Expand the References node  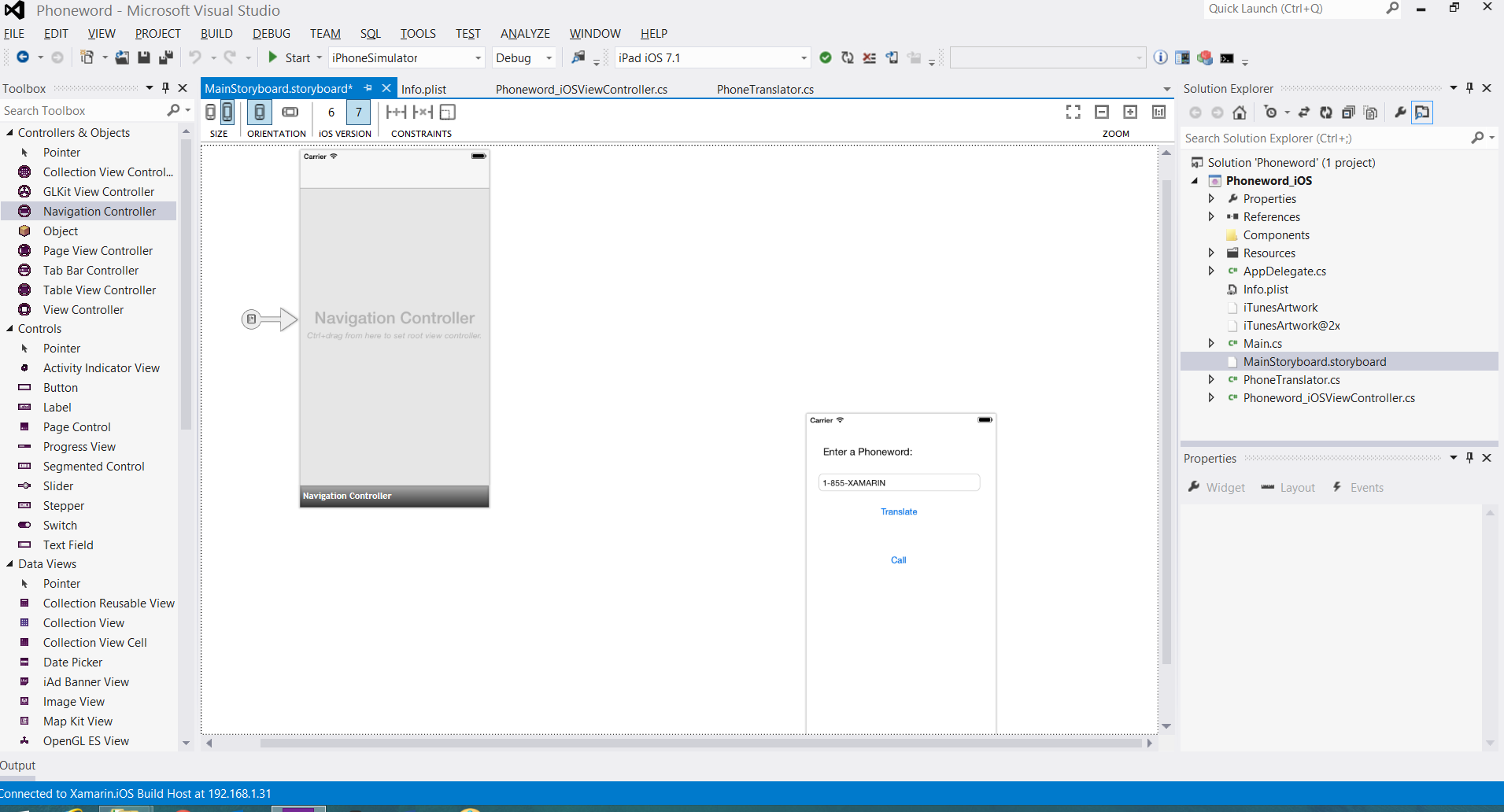pyautogui.click(x=1211, y=217)
